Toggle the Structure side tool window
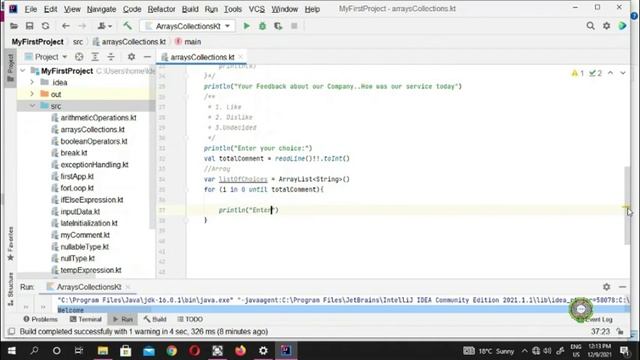Screen dimensions: 640x360 coord(10,289)
